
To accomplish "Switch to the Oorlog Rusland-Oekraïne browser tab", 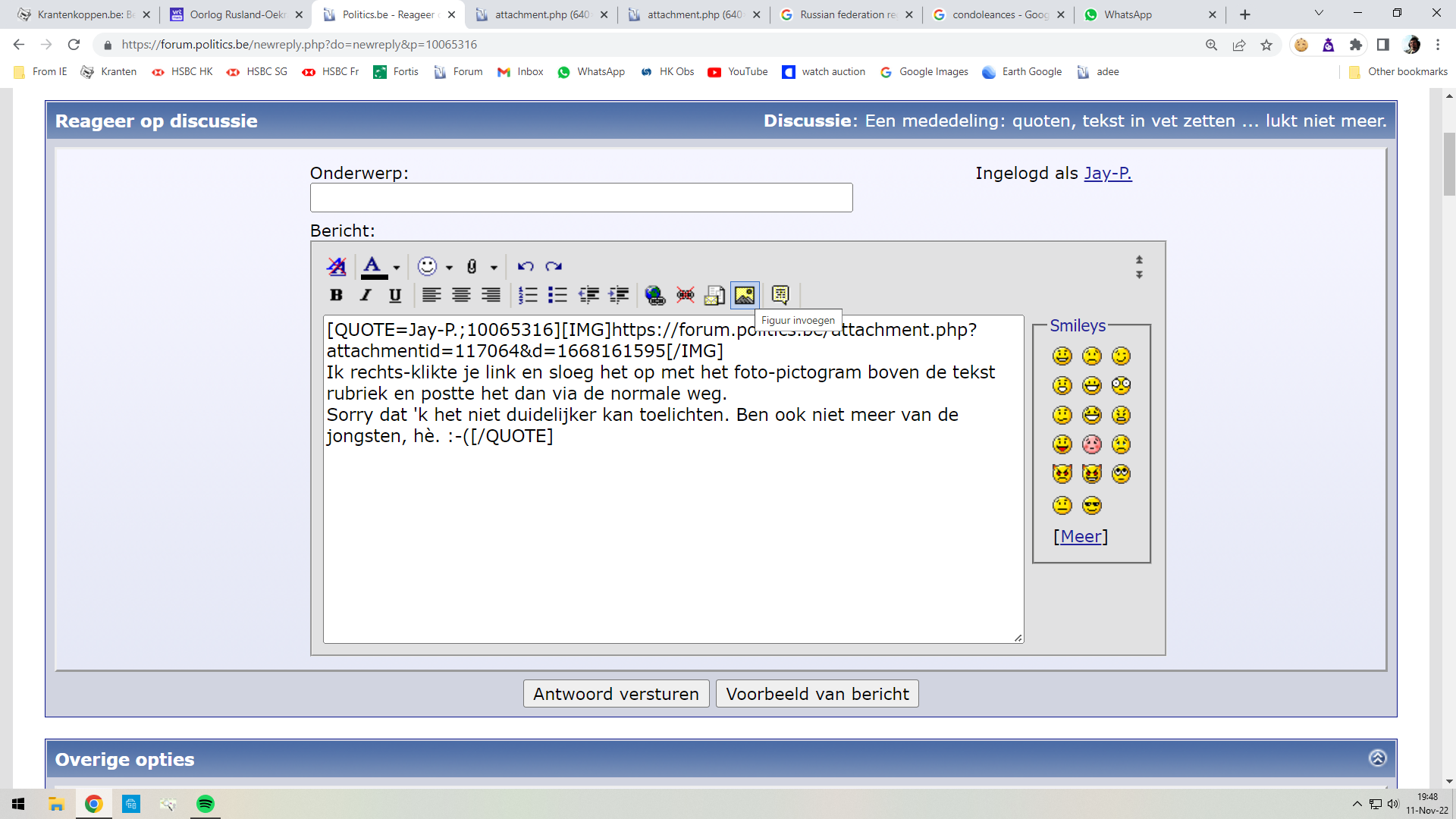I will 235,14.
